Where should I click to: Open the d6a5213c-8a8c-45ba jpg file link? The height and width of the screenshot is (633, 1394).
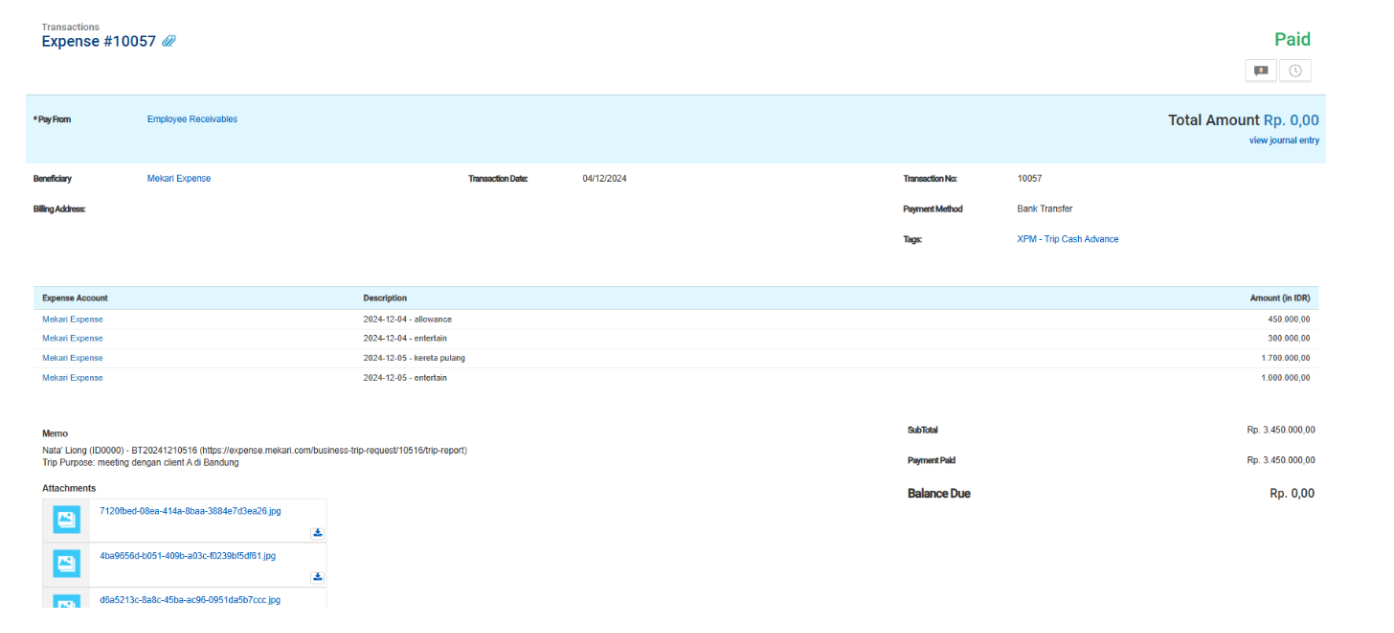tap(190, 600)
